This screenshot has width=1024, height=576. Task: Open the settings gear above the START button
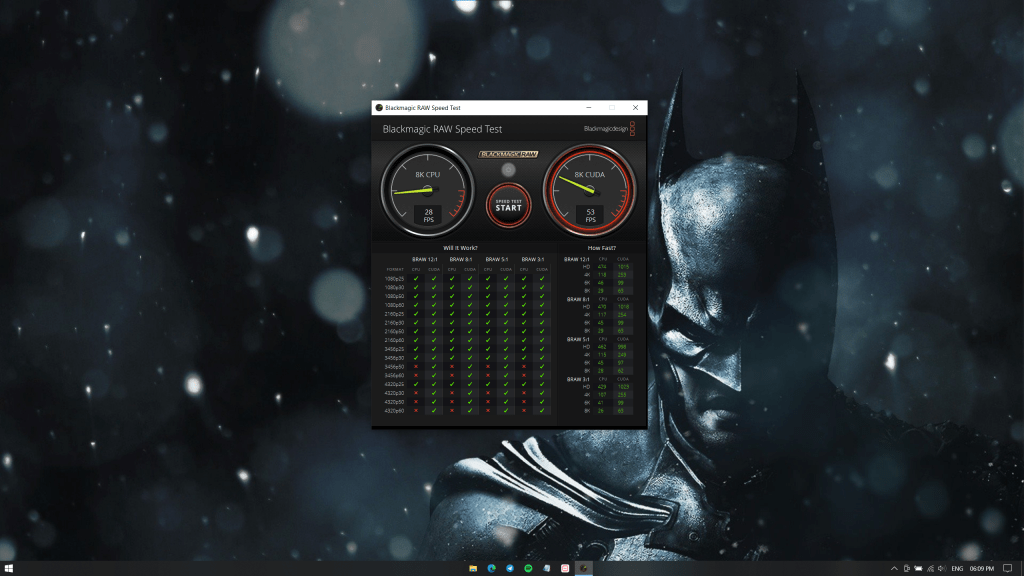(x=508, y=170)
